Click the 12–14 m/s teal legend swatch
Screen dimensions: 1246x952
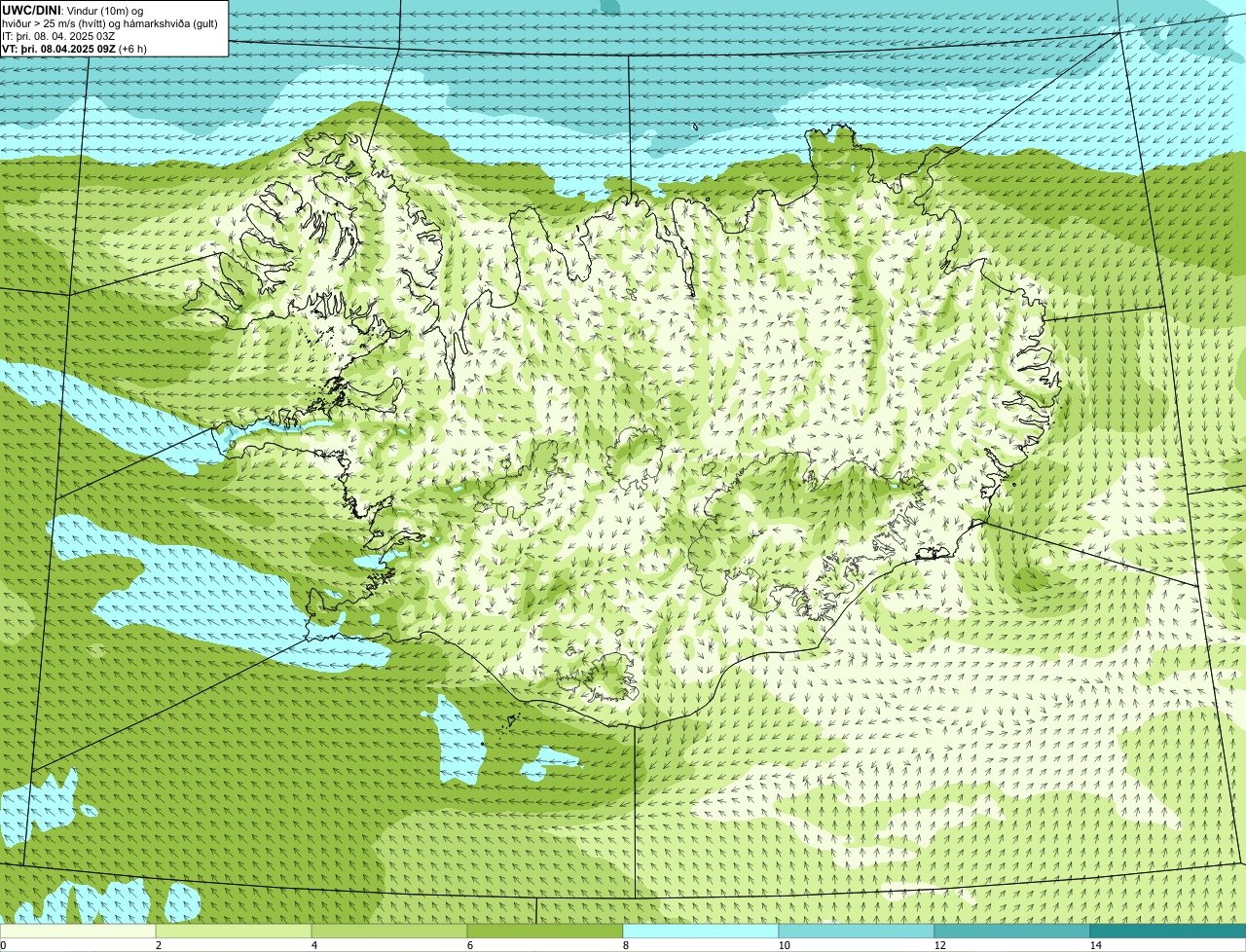coord(1012,932)
